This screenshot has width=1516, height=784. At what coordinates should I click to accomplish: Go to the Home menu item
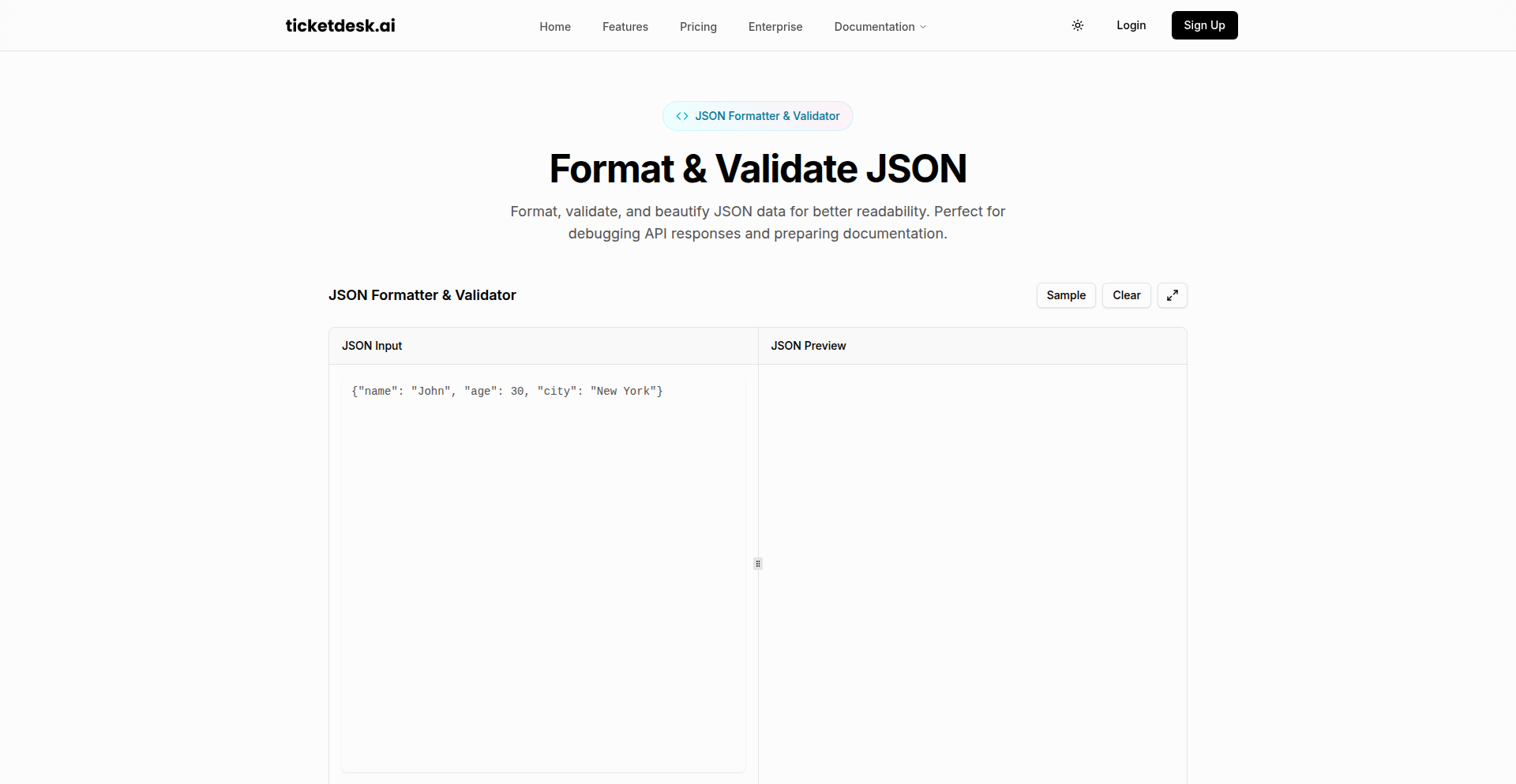[555, 27]
